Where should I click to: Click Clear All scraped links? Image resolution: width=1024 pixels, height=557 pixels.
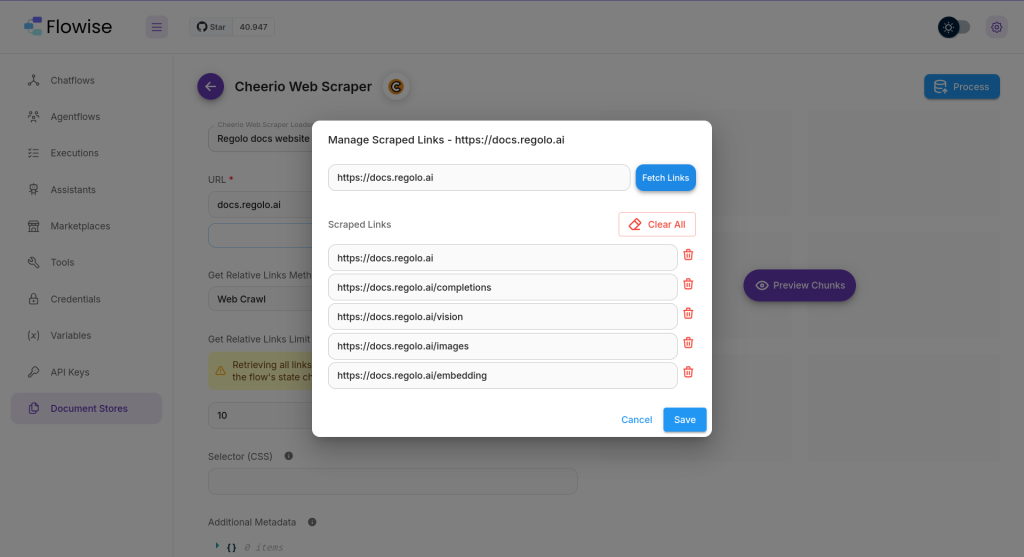coord(657,224)
